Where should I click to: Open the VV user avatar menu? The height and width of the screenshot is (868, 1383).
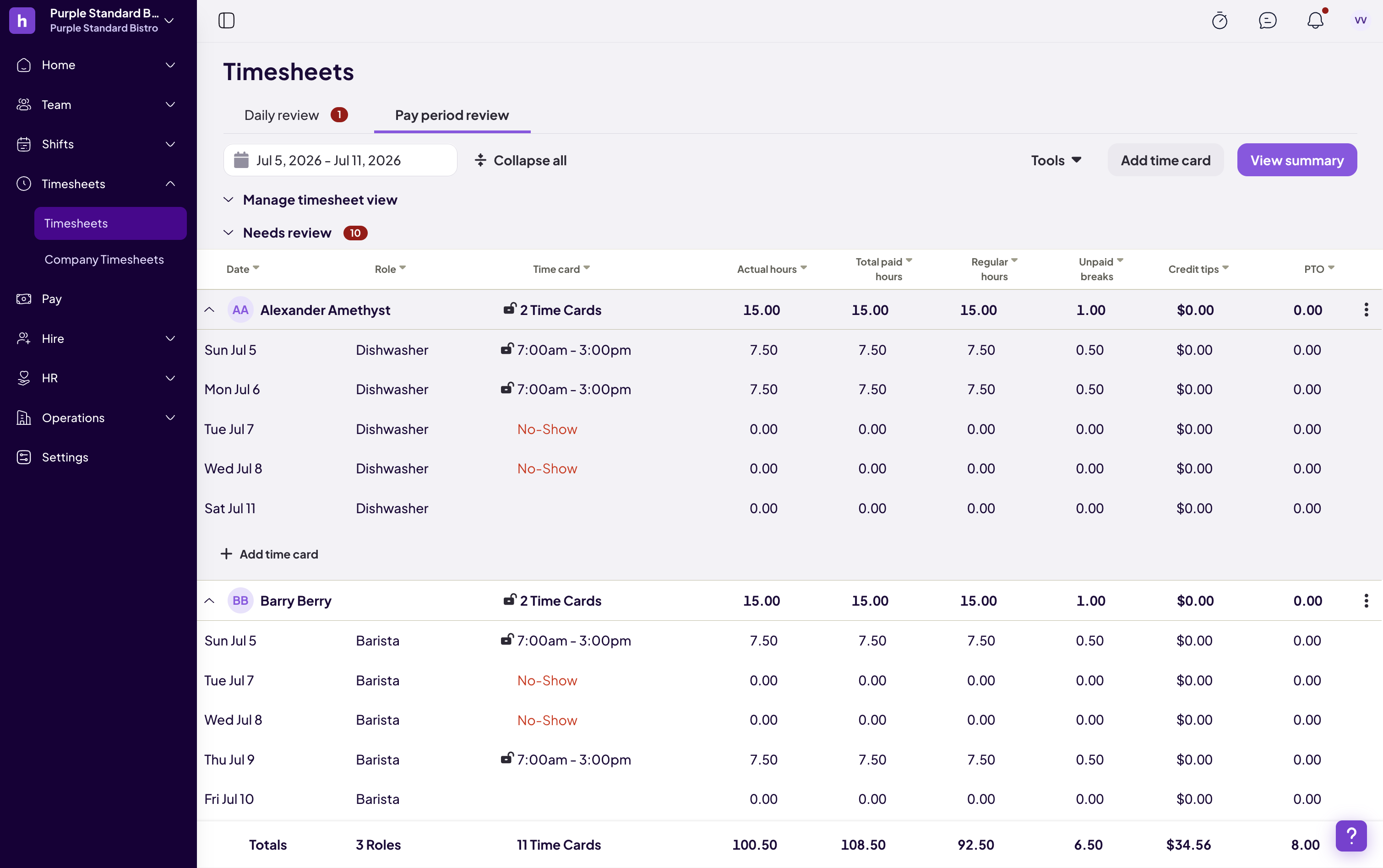(1360, 21)
